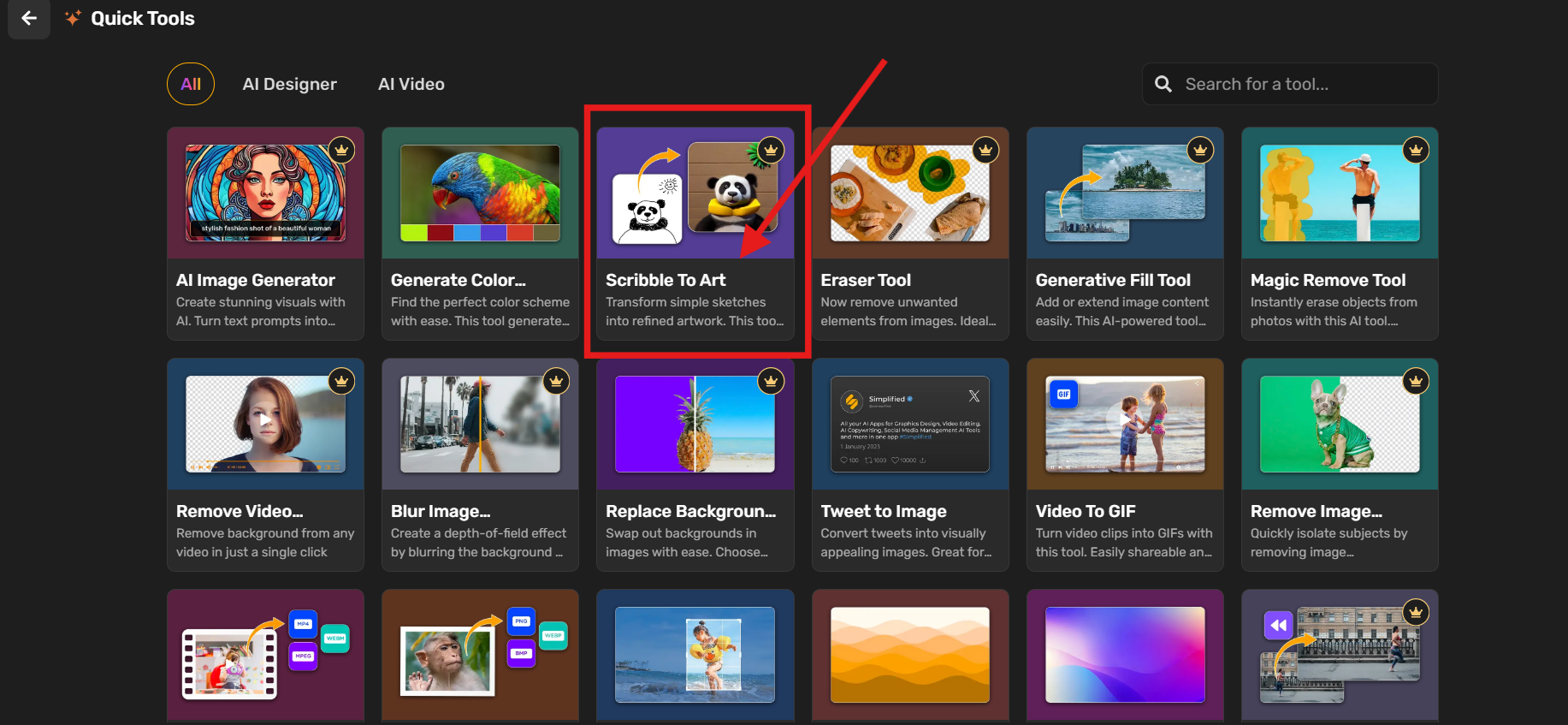Open the image format converter monkey card
This screenshot has width=1568, height=725.
(x=481, y=655)
